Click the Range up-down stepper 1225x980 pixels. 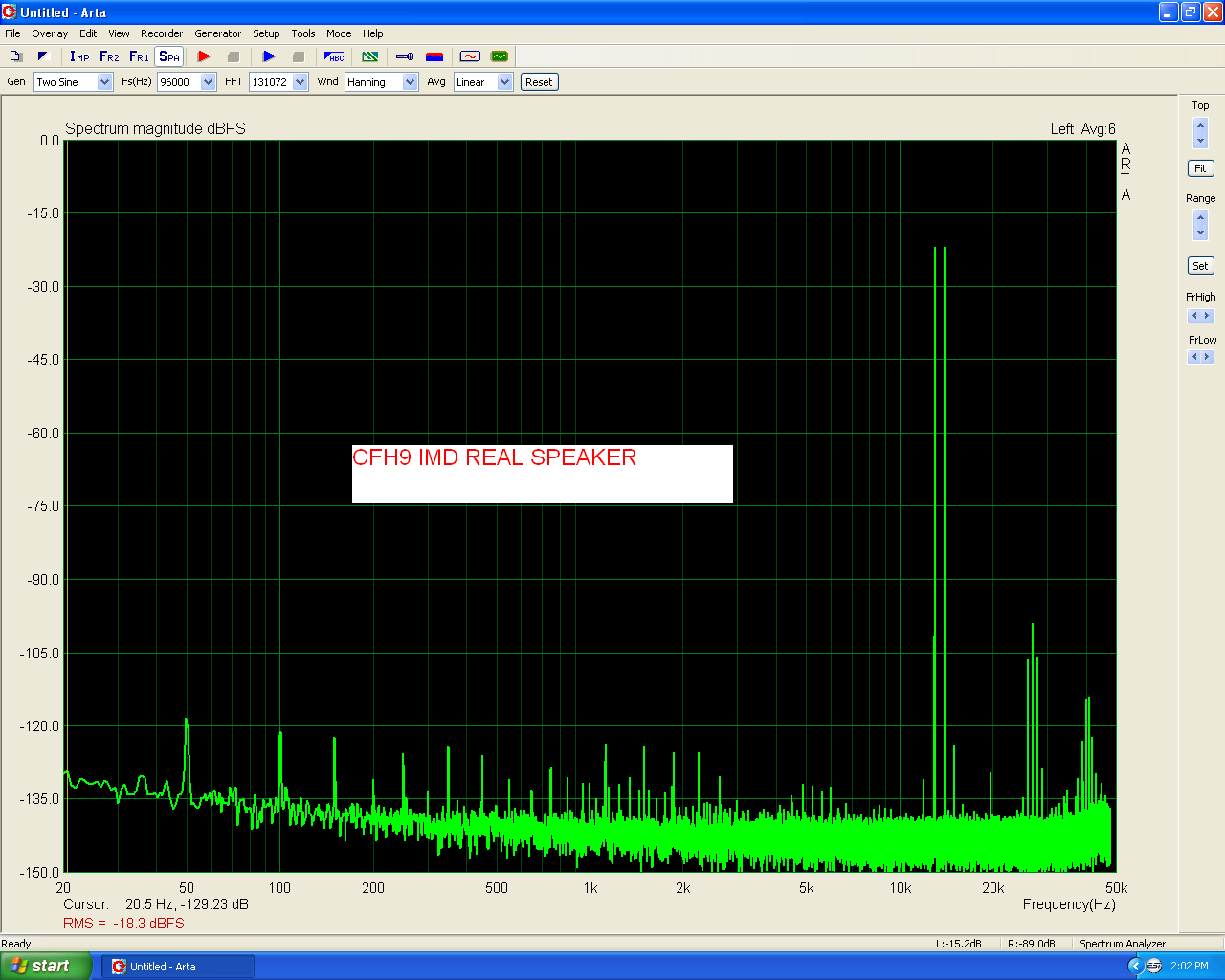click(1200, 226)
